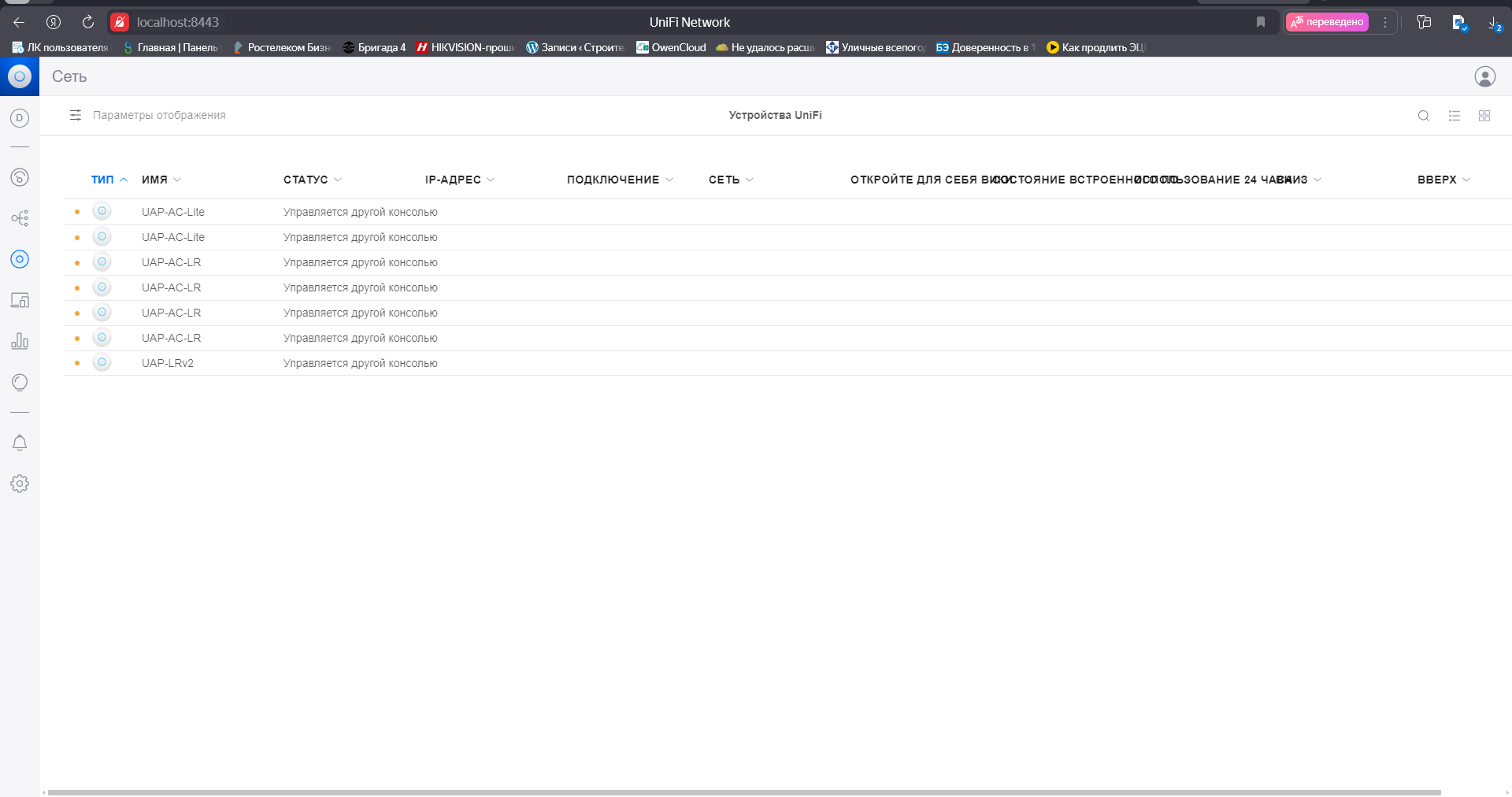This screenshot has width=1512, height=797.
Task: Click the device icon of the first UAP-AC-Lite row
Action: click(x=102, y=211)
